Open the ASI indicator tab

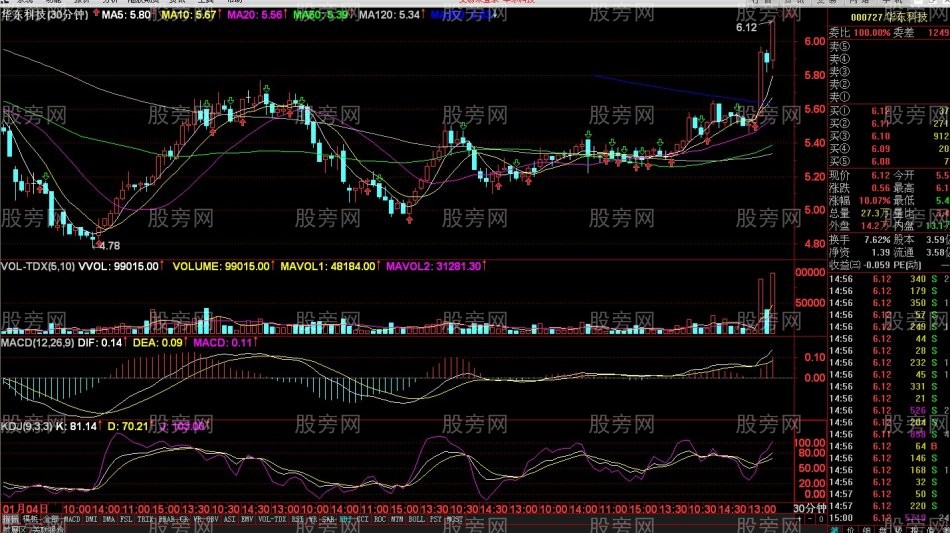(230, 519)
